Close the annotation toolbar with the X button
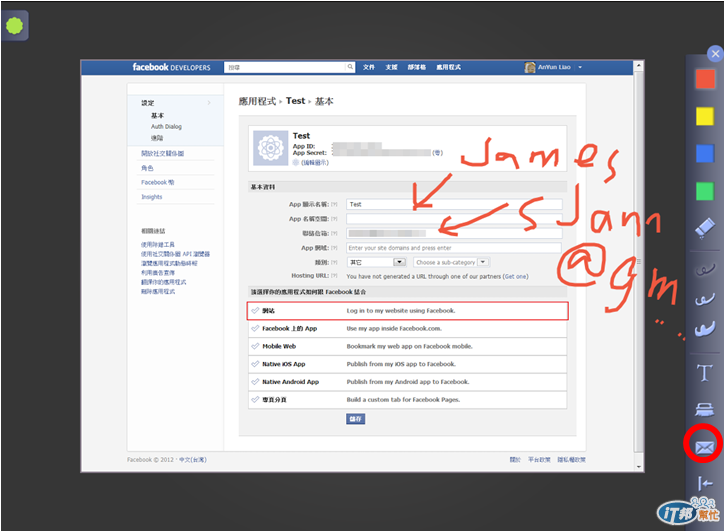Image resolution: width=725 pixels, height=532 pixels. [x=715, y=54]
